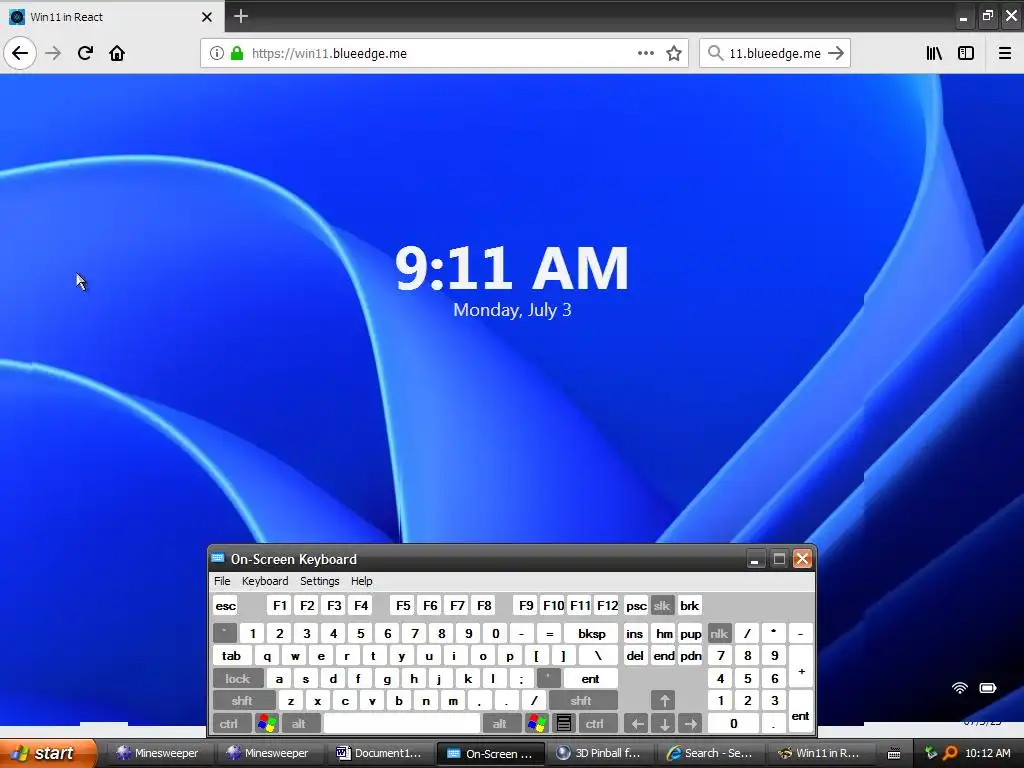The height and width of the screenshot is (768, 1024).
Task: Open Help menu in On-Screen Keyboard
Action: click(x=361, y=581)
